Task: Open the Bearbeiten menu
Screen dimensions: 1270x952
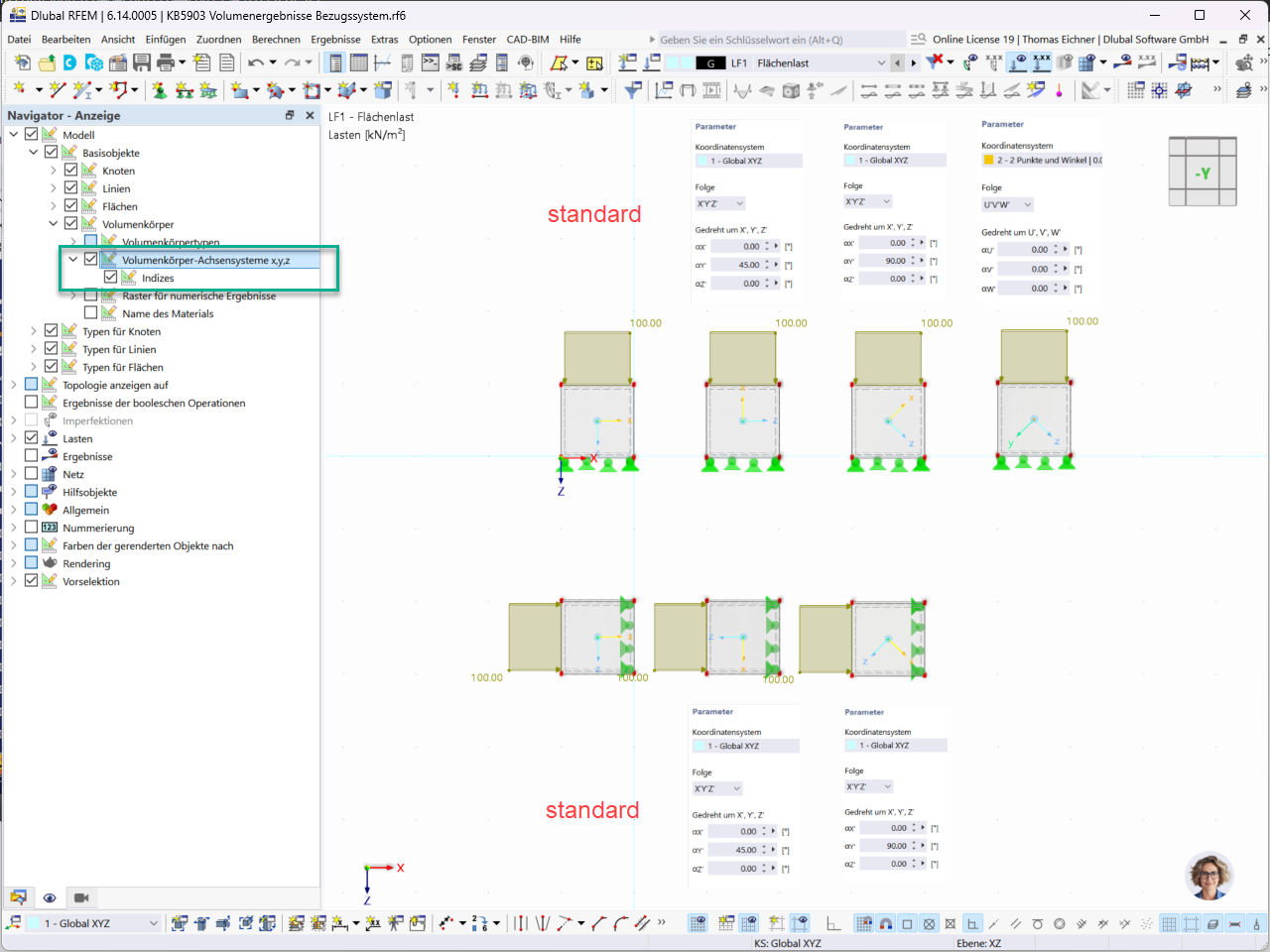Action: point(65,40)
